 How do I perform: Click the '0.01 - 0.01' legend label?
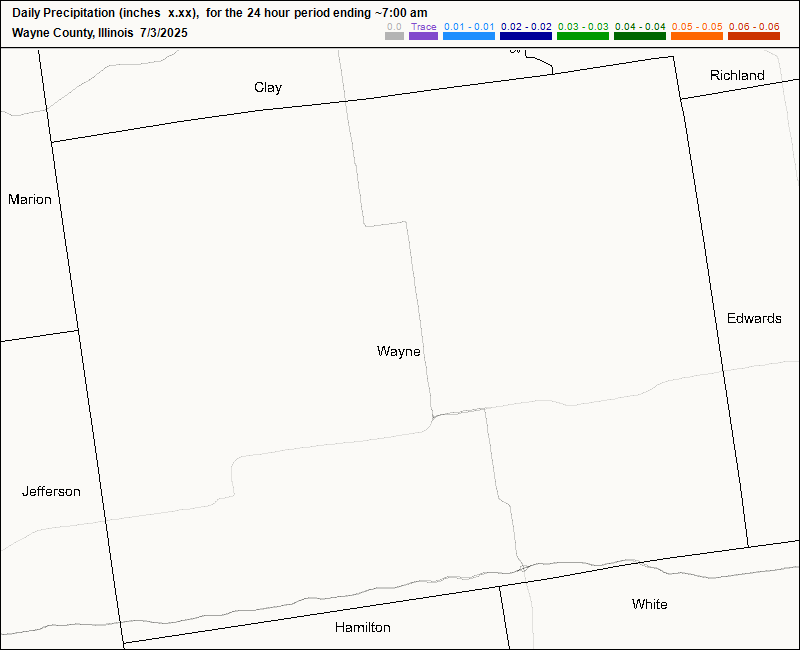click(469, 27)
